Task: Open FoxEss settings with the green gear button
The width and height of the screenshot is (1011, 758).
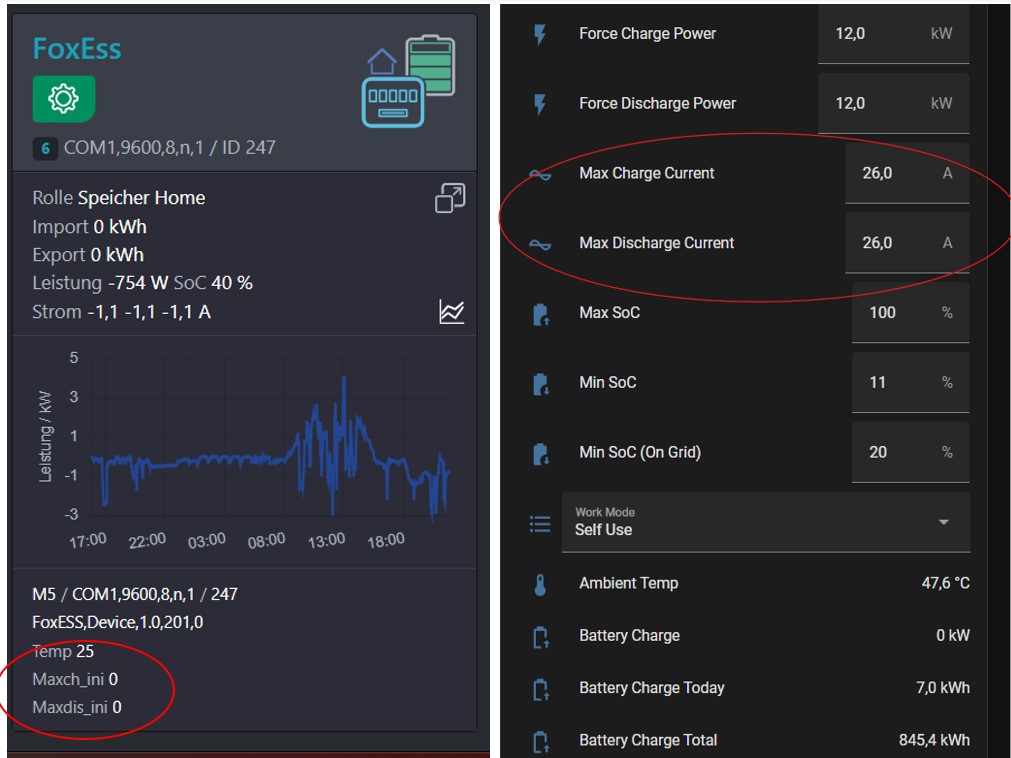Action: [x=64, y=99]
